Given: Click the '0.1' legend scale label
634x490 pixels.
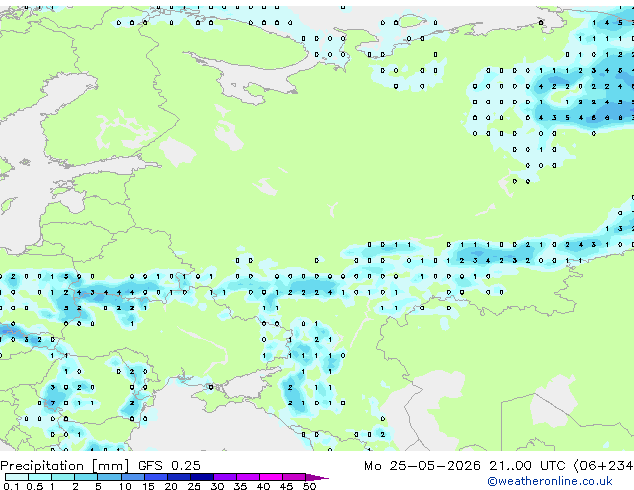Looking at the screenshot, I should tap(11, 486).
